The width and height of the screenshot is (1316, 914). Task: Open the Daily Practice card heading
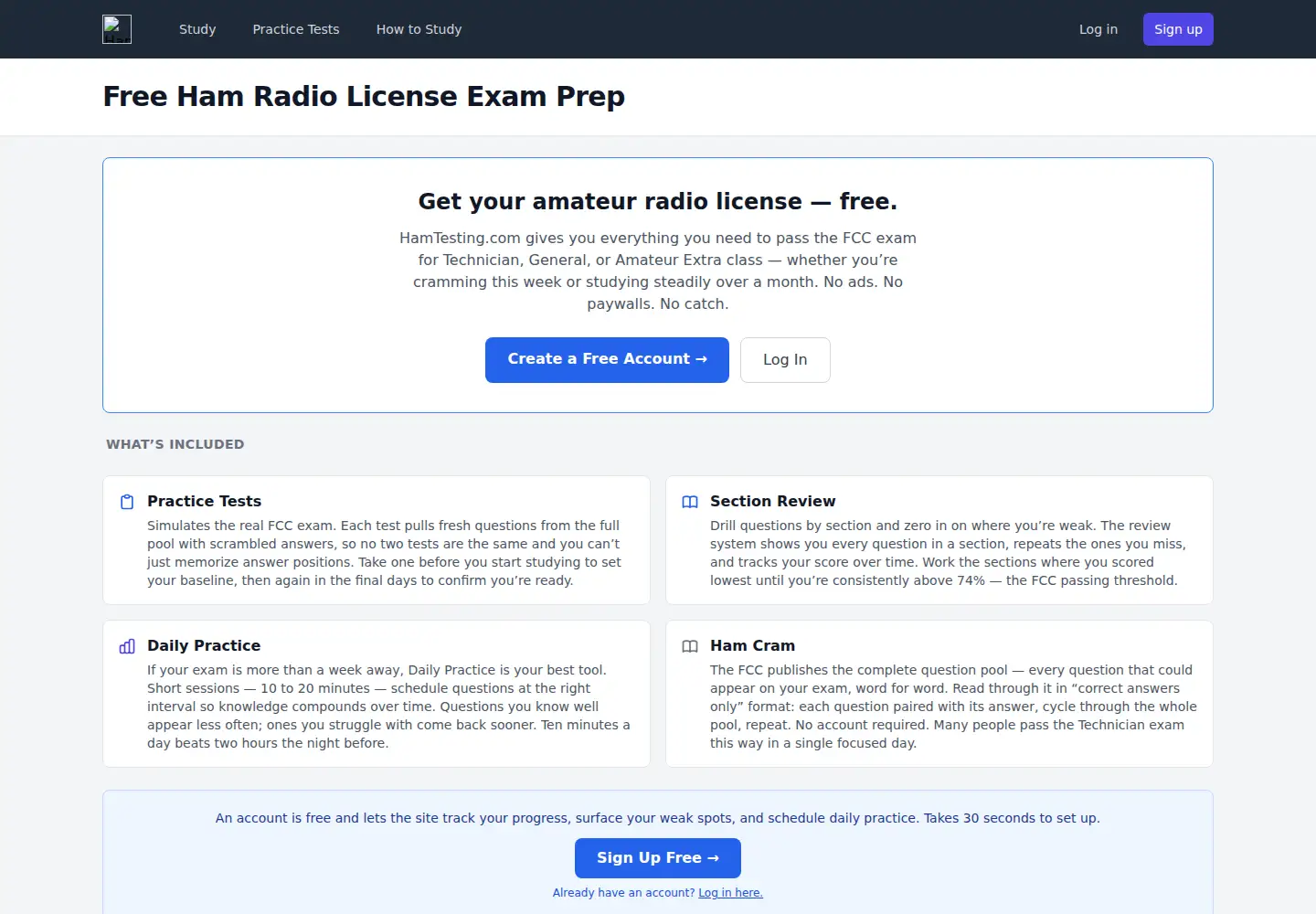click(204, 645)
